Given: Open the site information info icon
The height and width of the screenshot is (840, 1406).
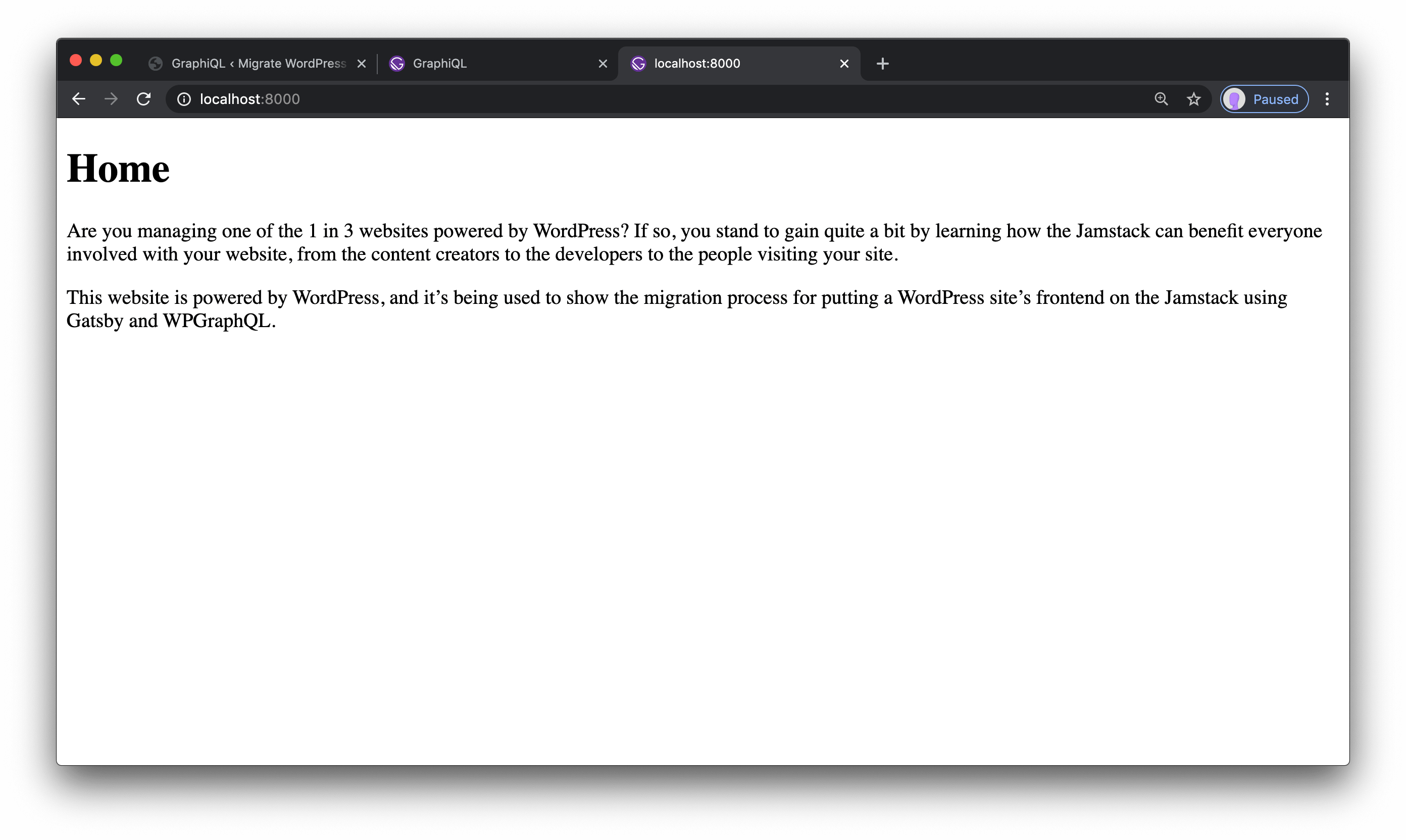Looking at the screenshot, I should coord(184,99).
